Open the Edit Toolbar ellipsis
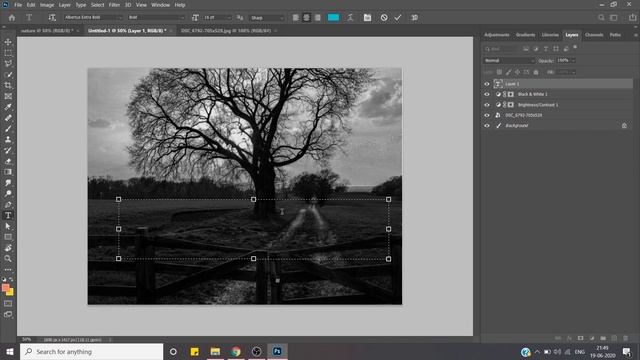 8,270
